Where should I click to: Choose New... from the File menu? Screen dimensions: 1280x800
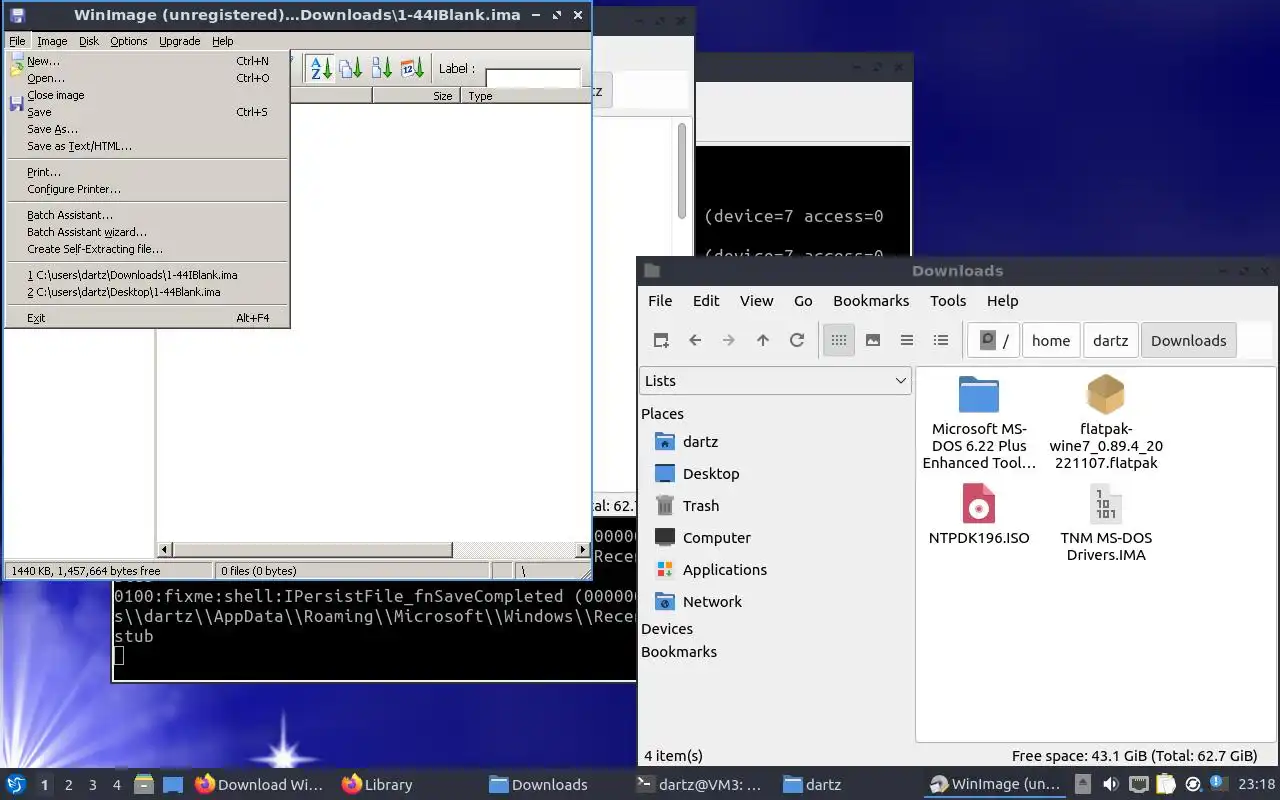tap(147, 61)
